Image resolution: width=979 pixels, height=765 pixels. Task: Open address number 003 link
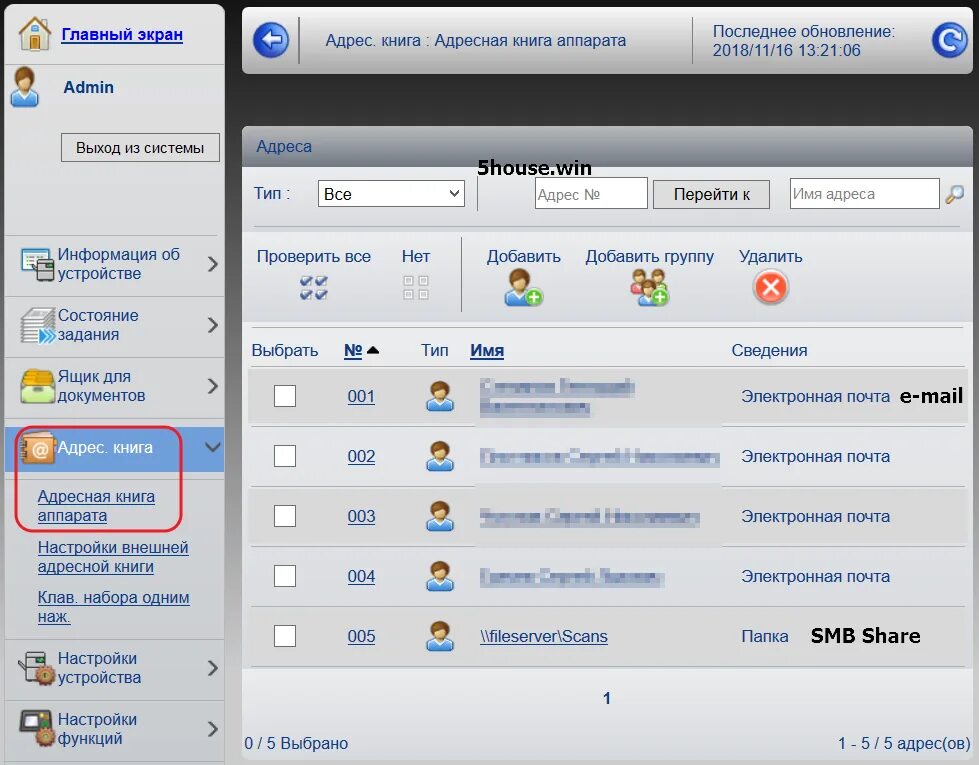tap(362, 516)
